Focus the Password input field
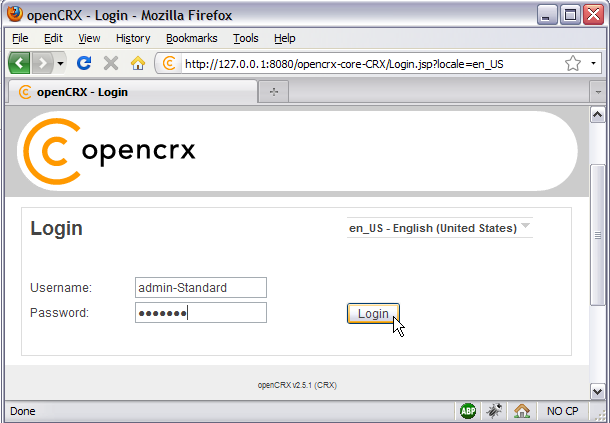Screen dimensions: 610x423 click(201, 312)
